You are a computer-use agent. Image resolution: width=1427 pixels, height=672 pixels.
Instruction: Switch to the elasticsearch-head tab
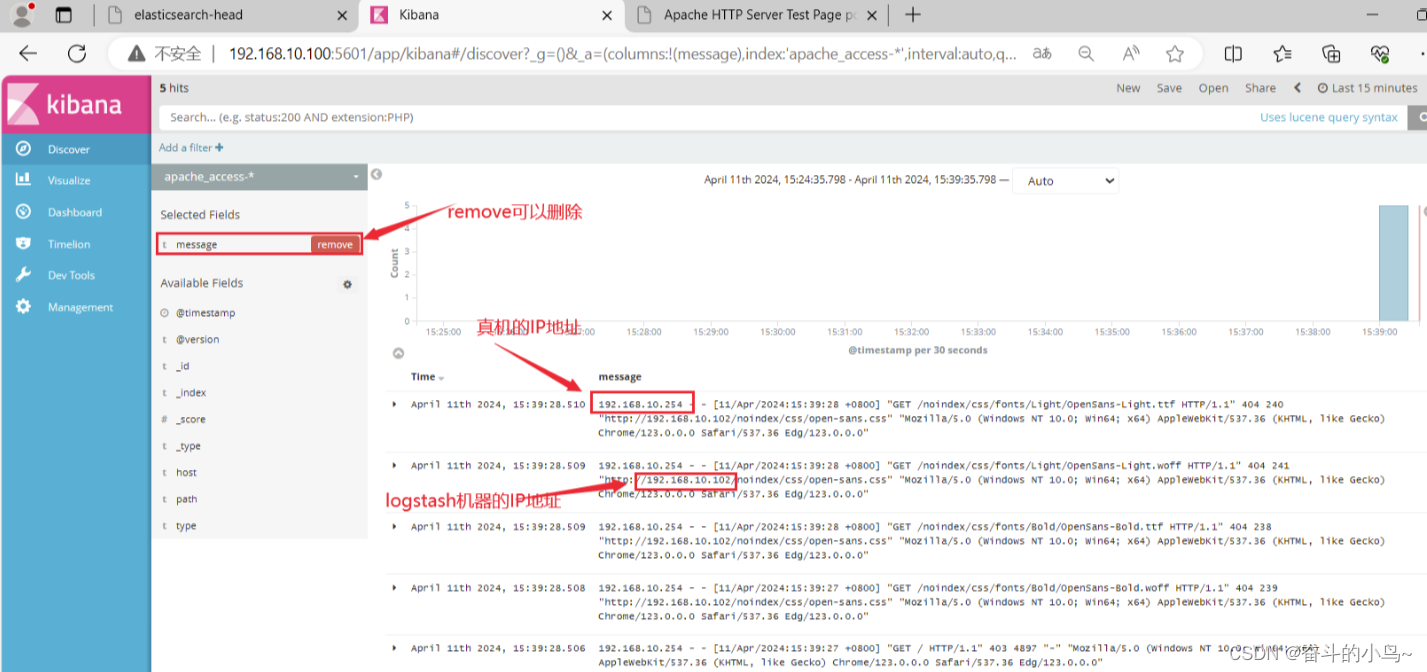coord(188,15)
